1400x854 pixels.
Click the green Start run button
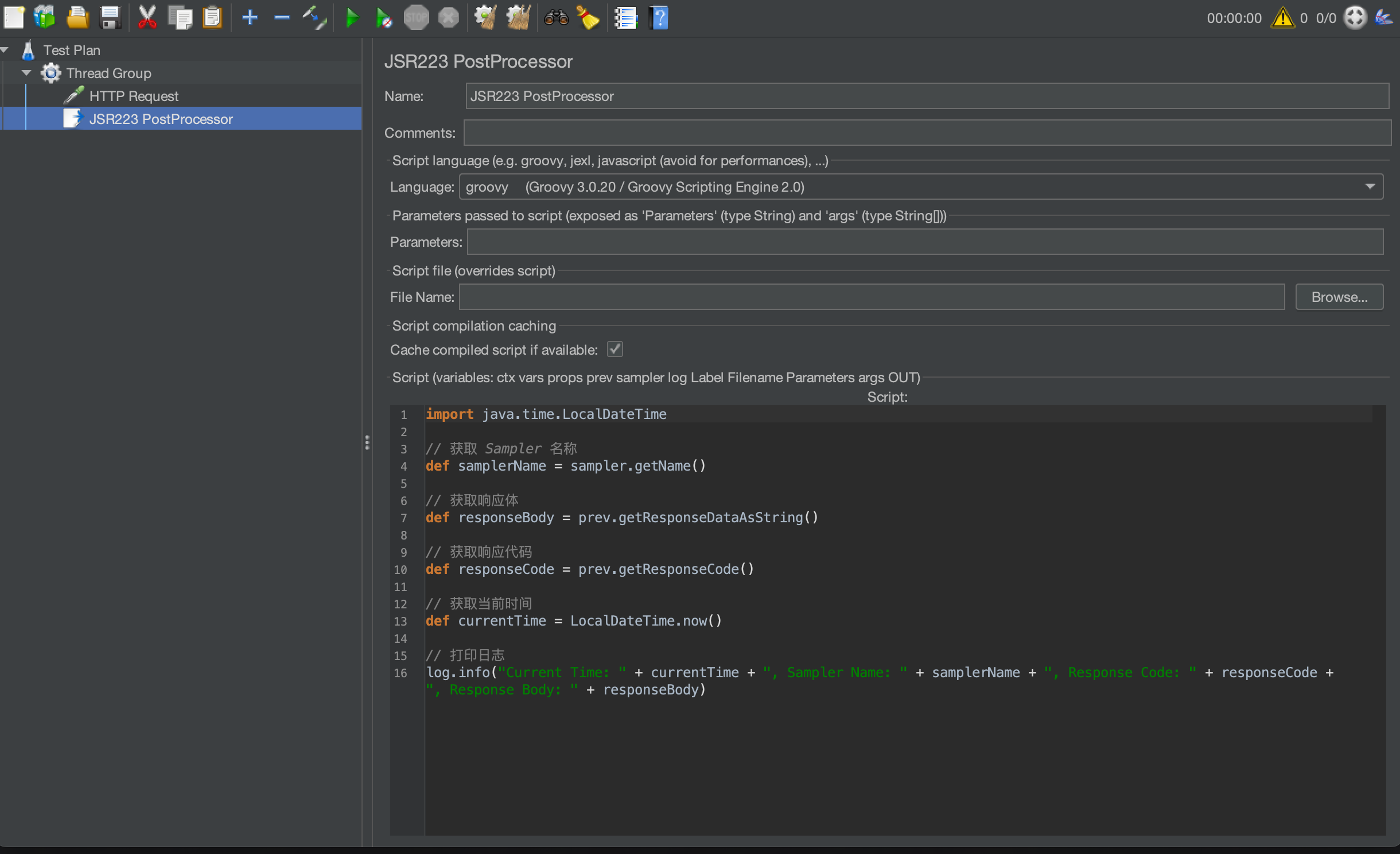click(352, 18)
